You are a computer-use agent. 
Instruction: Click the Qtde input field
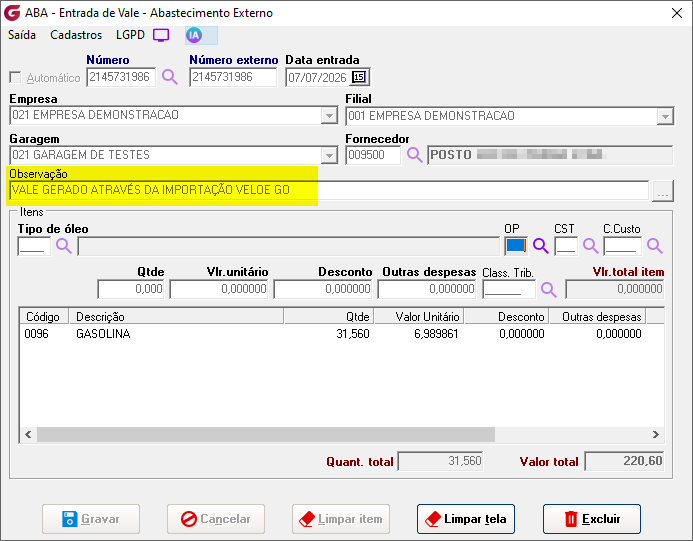click(x=131, y=290)
